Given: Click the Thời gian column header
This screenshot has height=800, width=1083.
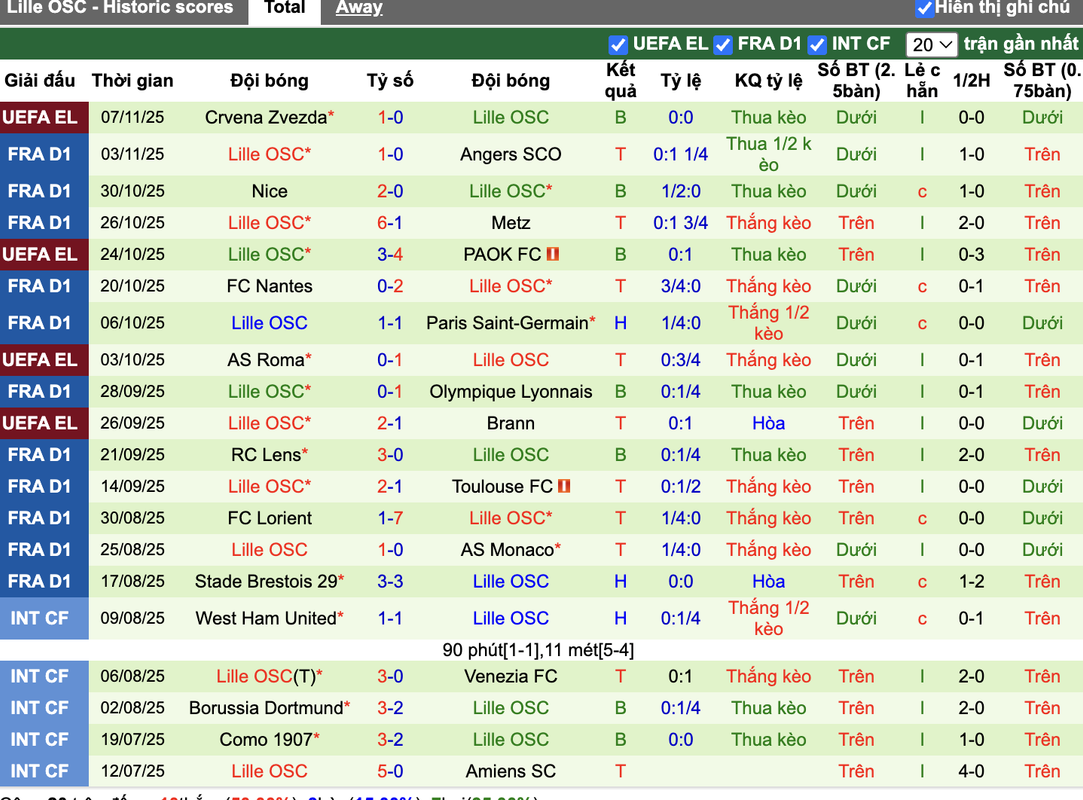Looking at the screenshot, I should coord(133,81).
